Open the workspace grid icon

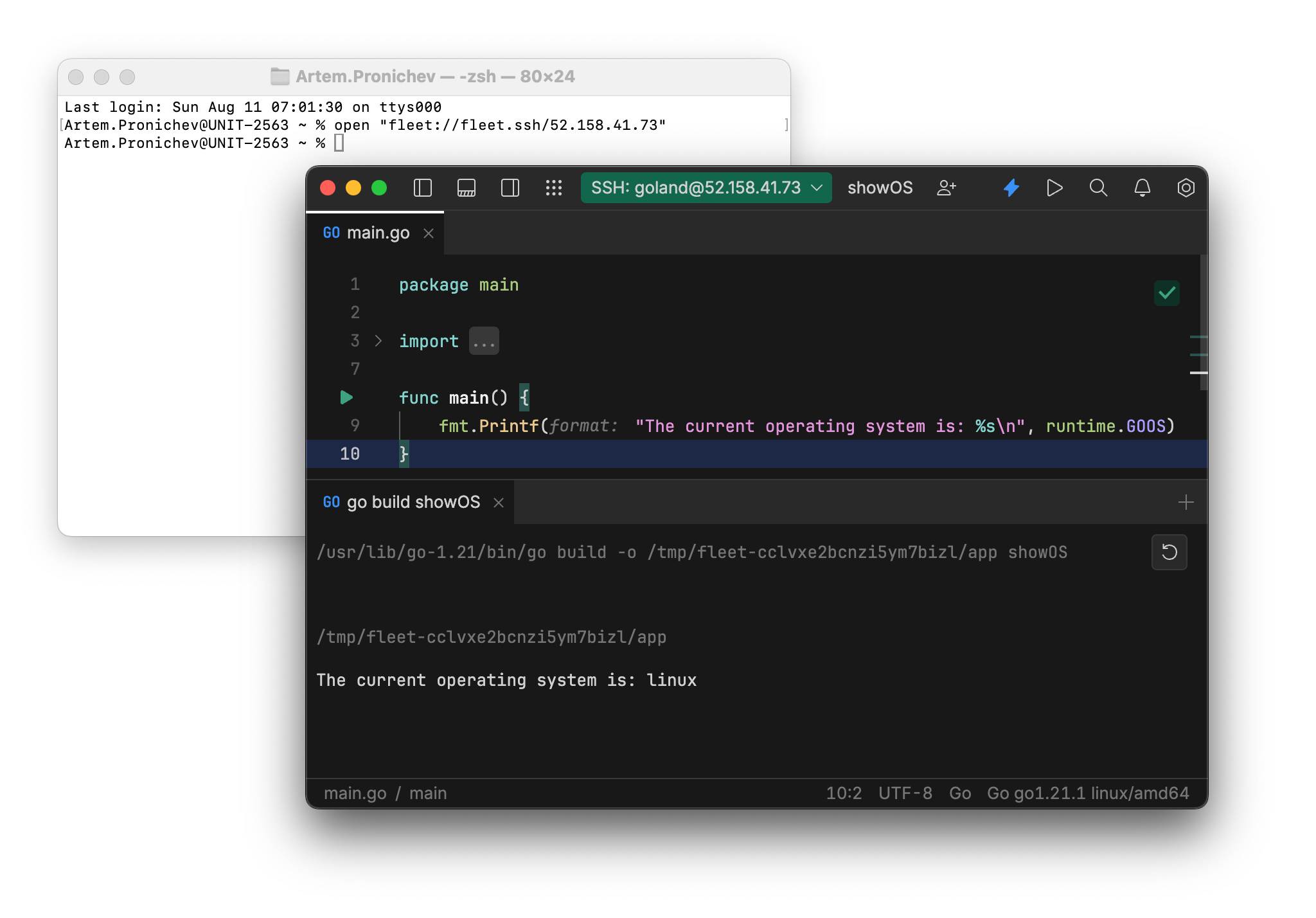[553, 188]
